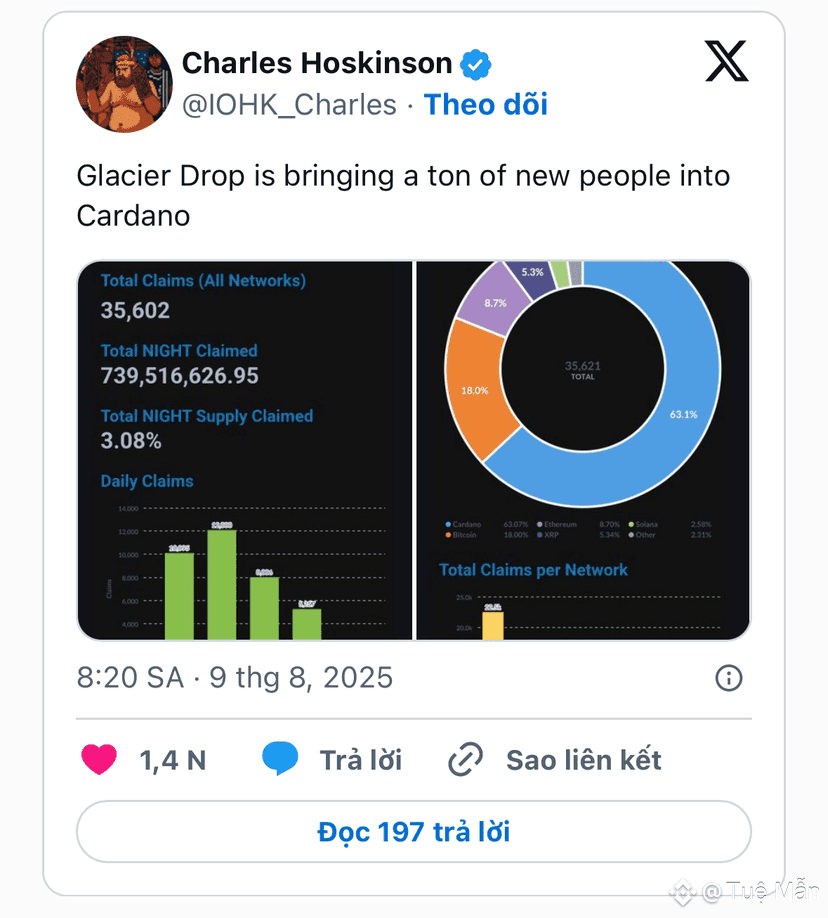Open the X logo icon

coord(726,61)
